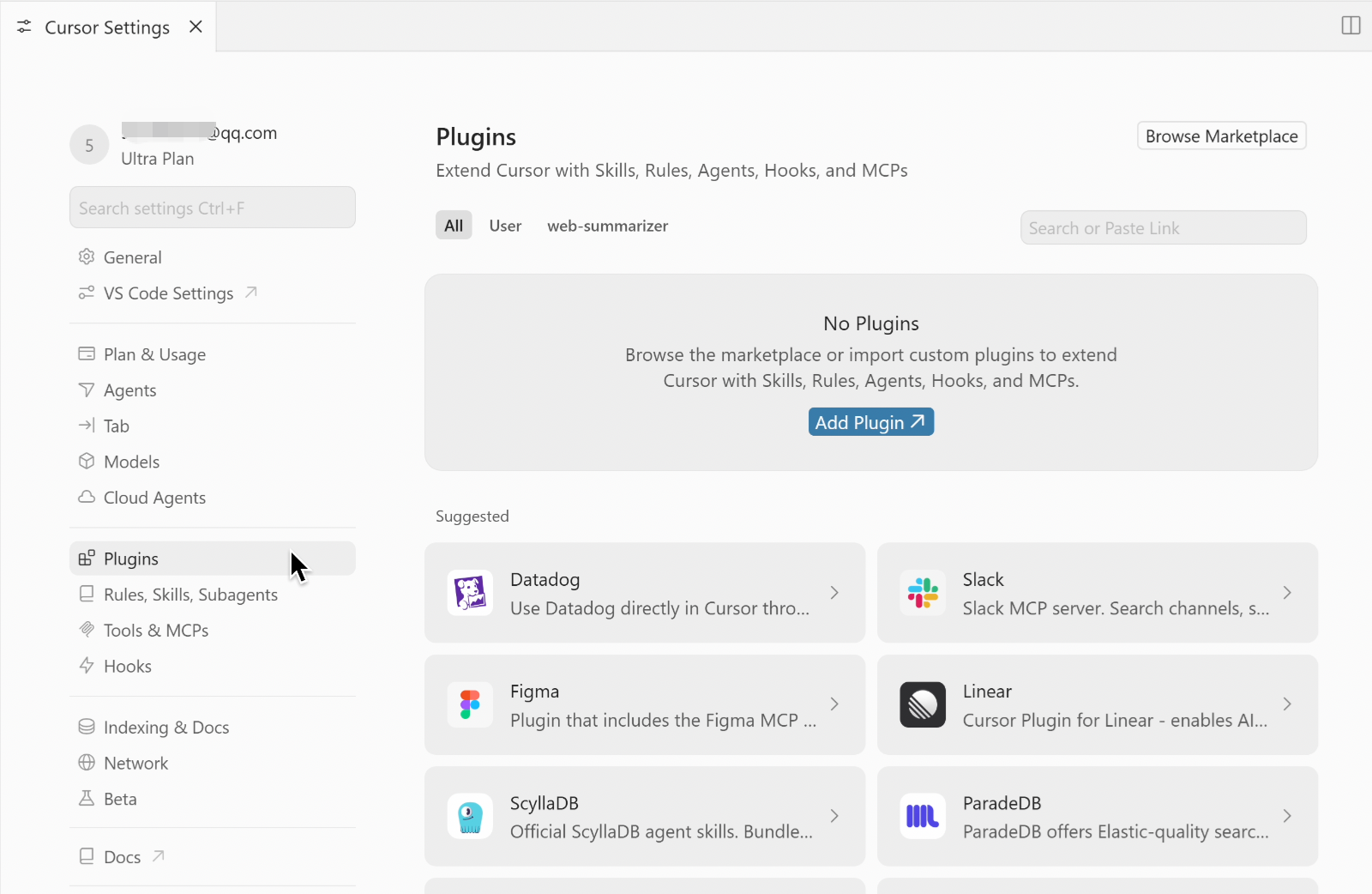Close the Cursor Settings tab
1372x894 pixels.
[196, 27]
